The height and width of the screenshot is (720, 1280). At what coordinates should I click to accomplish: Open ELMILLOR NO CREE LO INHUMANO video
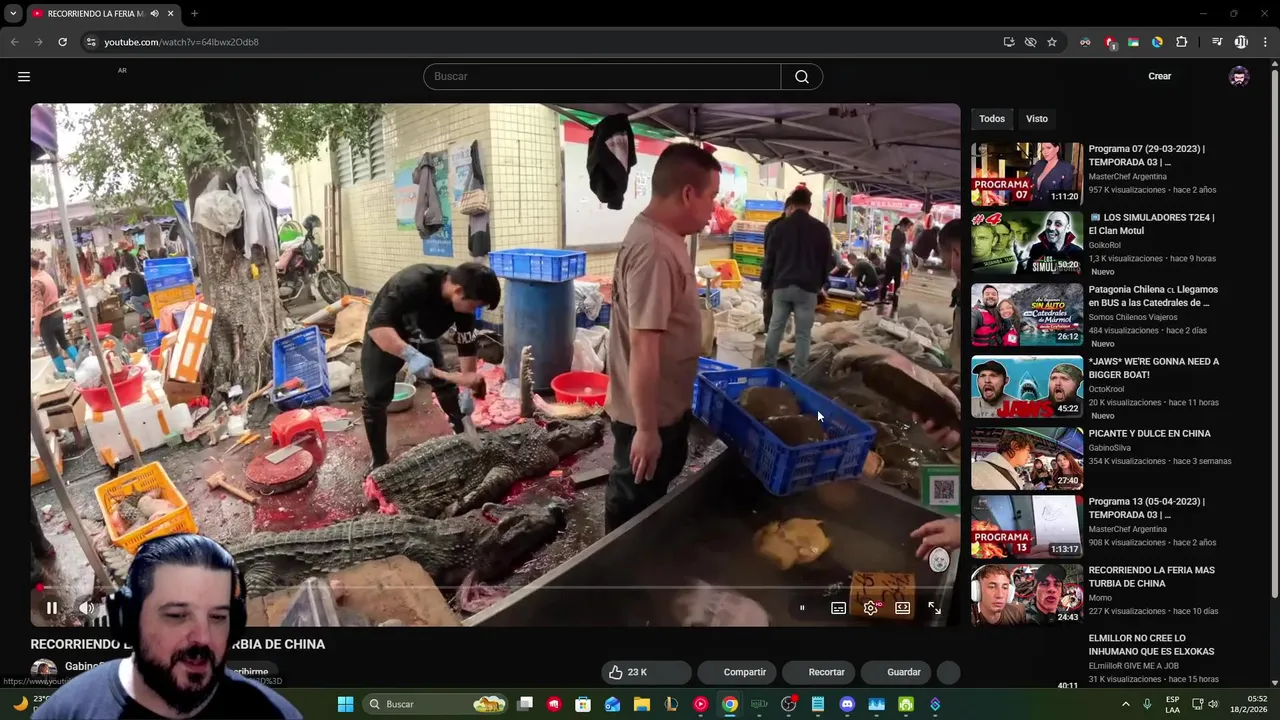pos(1151,644)
